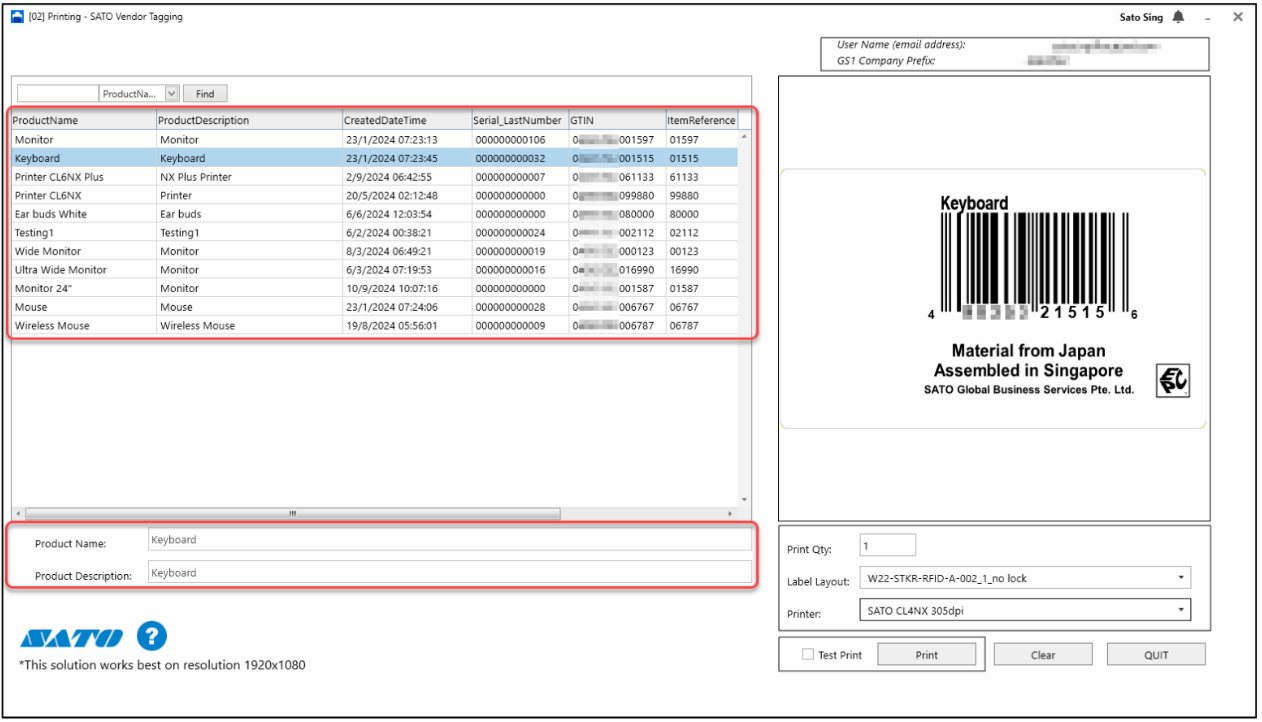Click inside the Print Qty field
1262x722 pixels.
pos(886,544)
